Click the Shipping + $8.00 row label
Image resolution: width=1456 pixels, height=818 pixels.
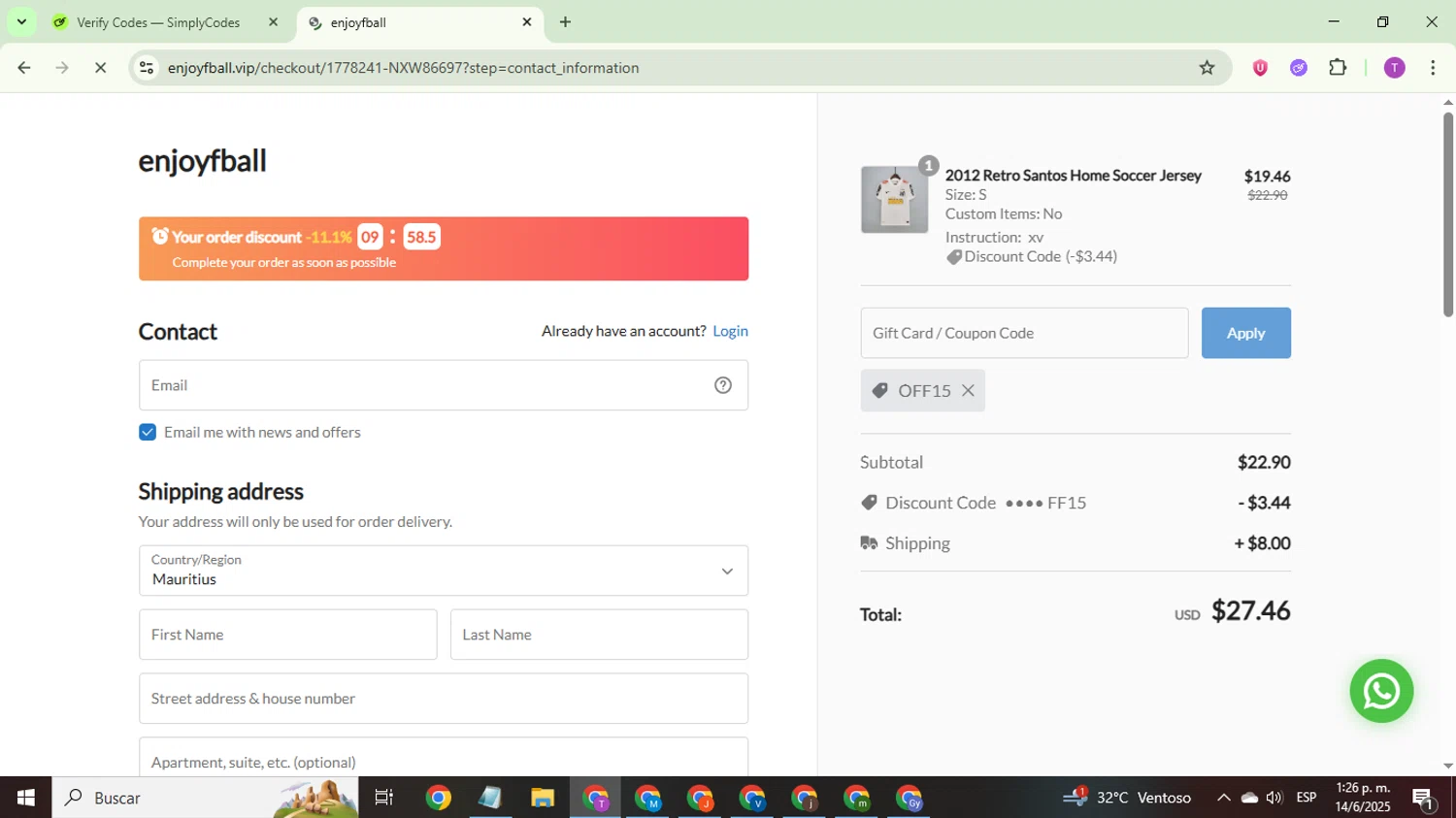[x=917, y=543]
